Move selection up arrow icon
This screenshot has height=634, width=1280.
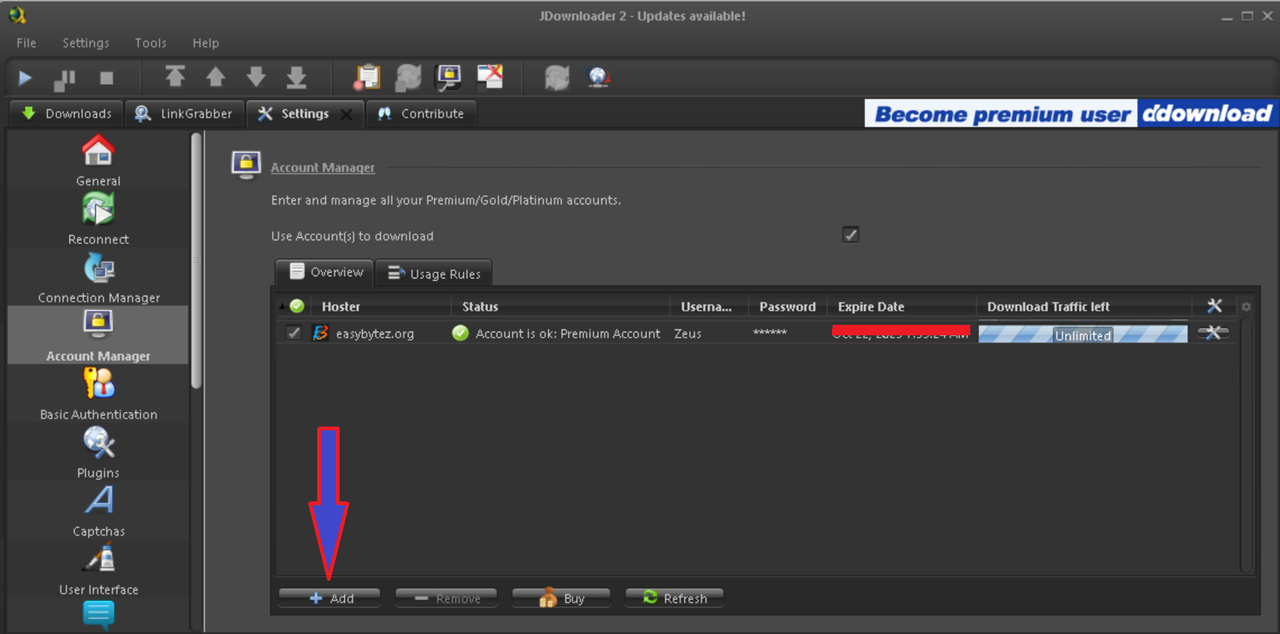pyautogui.click(x=215, y=77)
